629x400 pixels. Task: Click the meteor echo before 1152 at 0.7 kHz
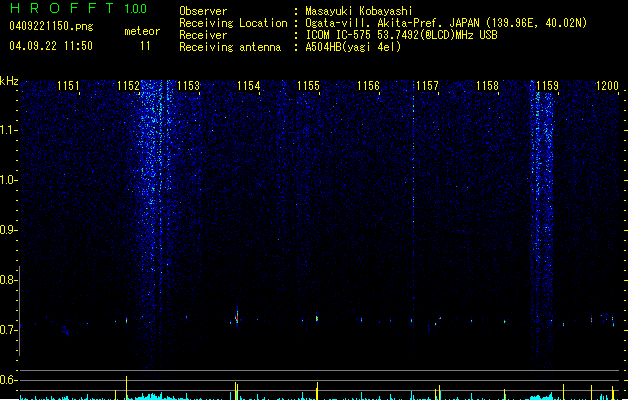pos(127,321)
